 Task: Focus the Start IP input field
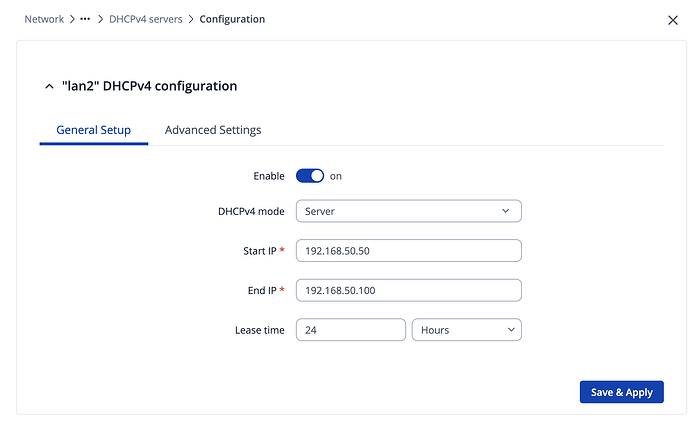coord(408,250)
